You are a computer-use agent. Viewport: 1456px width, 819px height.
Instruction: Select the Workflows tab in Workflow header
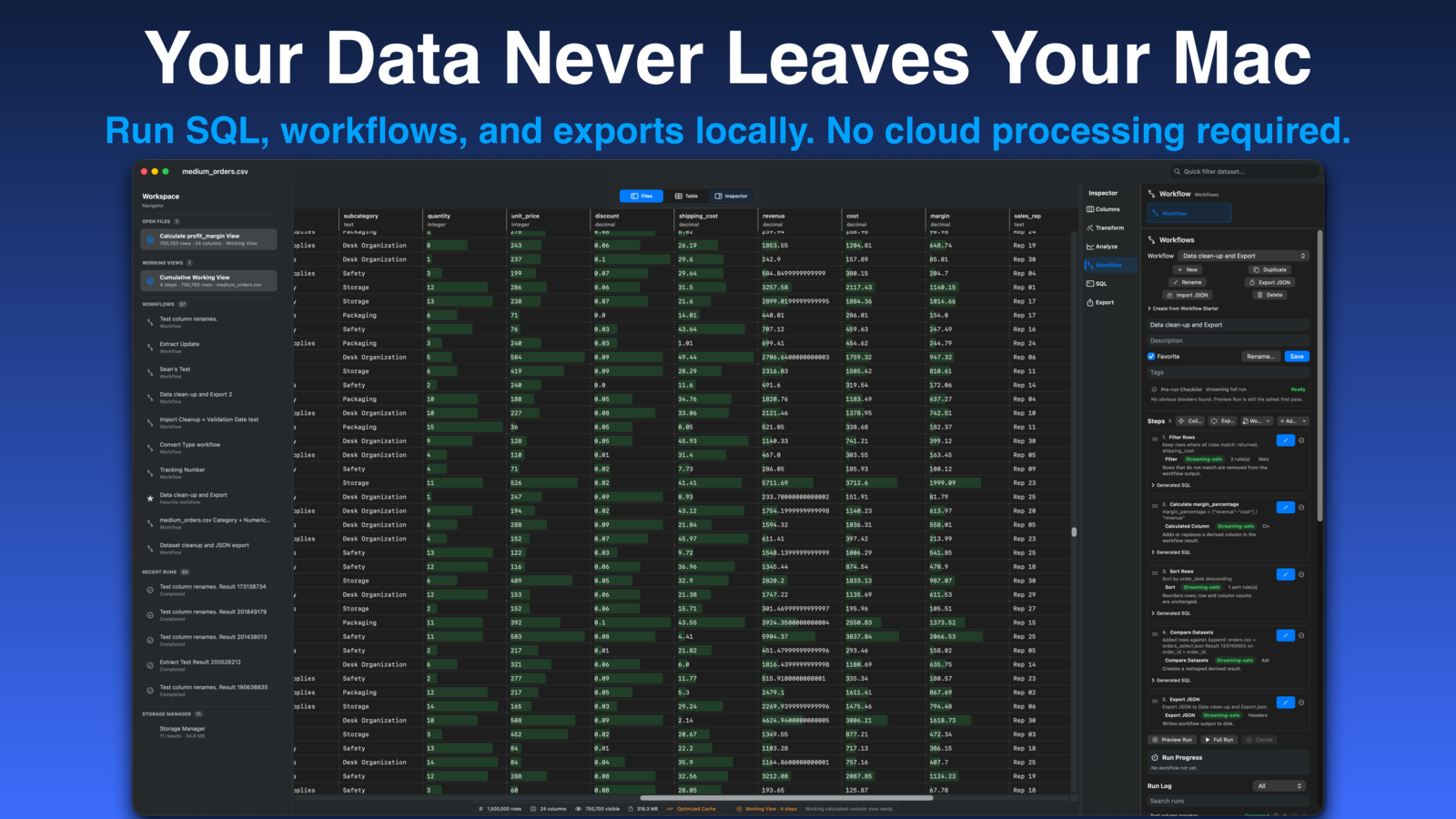click(x=1189, y=213)
